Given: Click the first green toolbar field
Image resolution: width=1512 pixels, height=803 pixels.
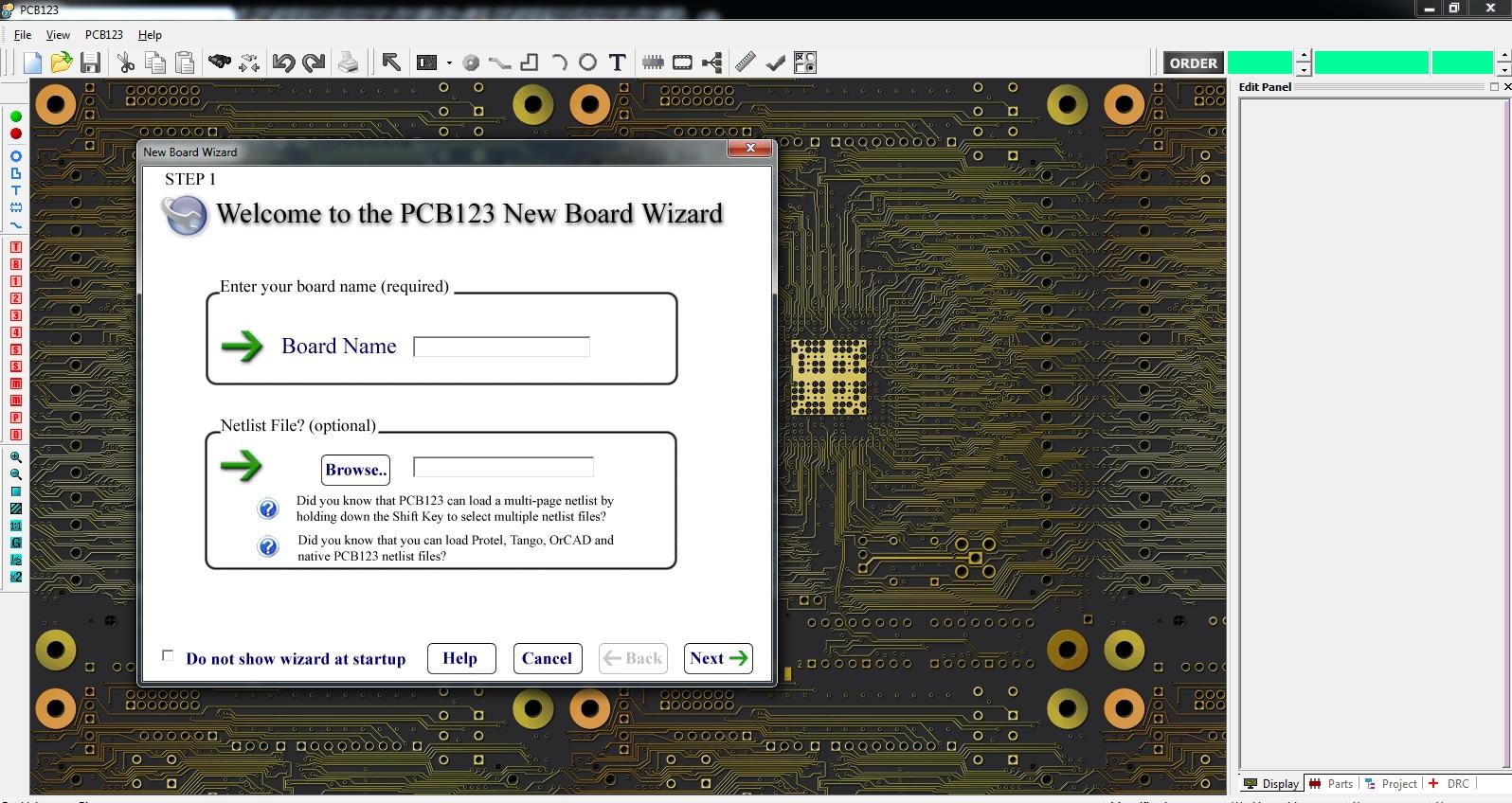Looking at the screenshot, I should pyautogui.click(x=1260, y=63).
